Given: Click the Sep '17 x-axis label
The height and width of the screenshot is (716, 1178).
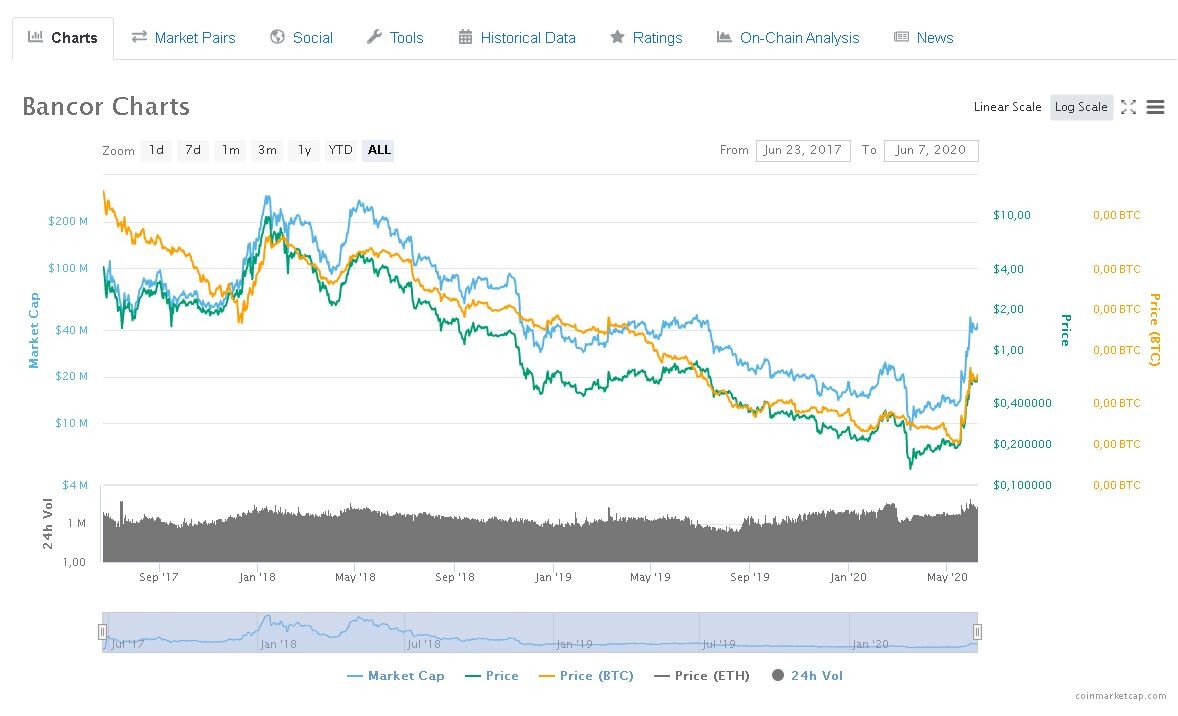Looking at the screenshot, I should (159, 577).
